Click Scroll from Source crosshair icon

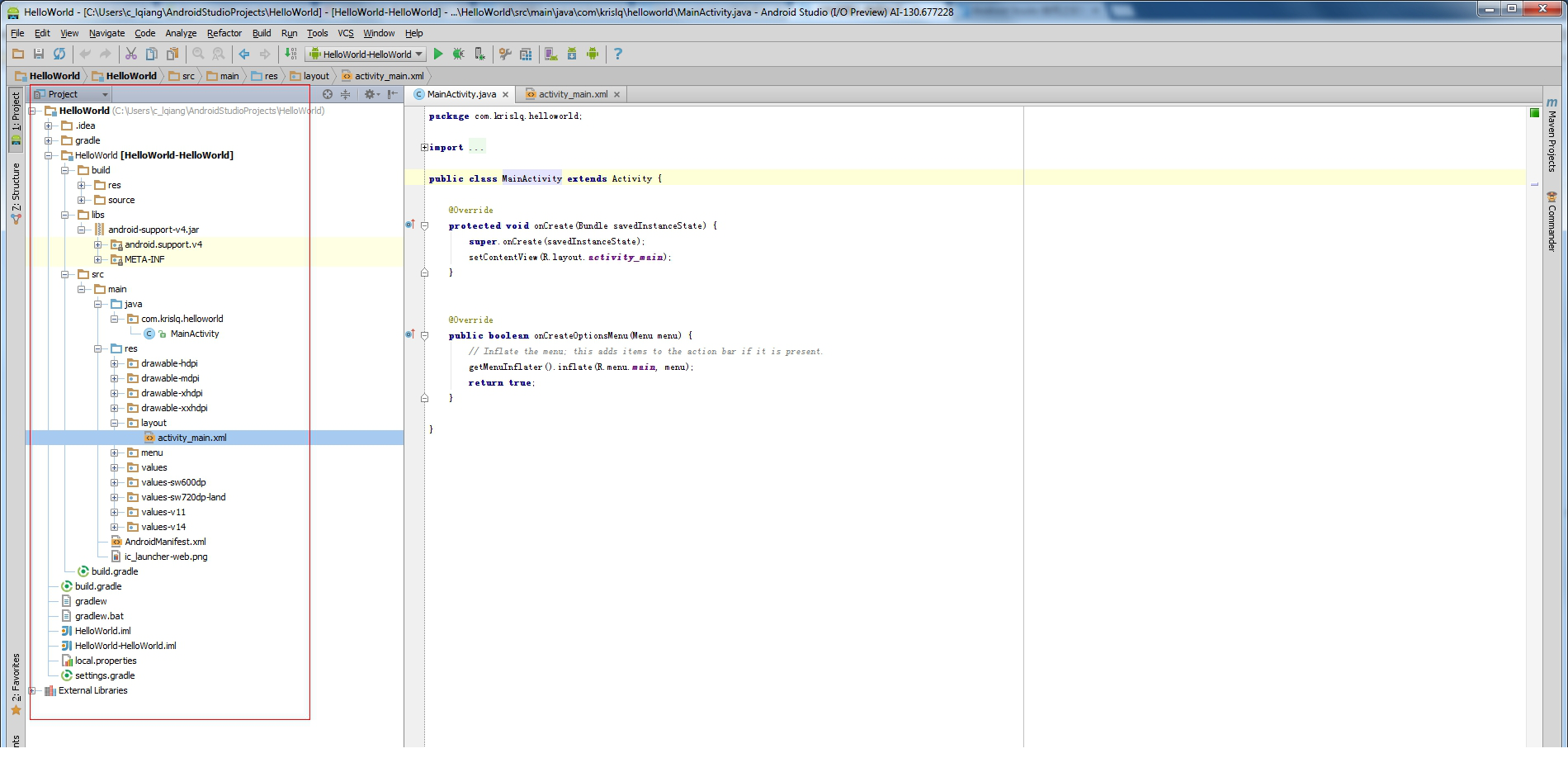tap(328, 94)
